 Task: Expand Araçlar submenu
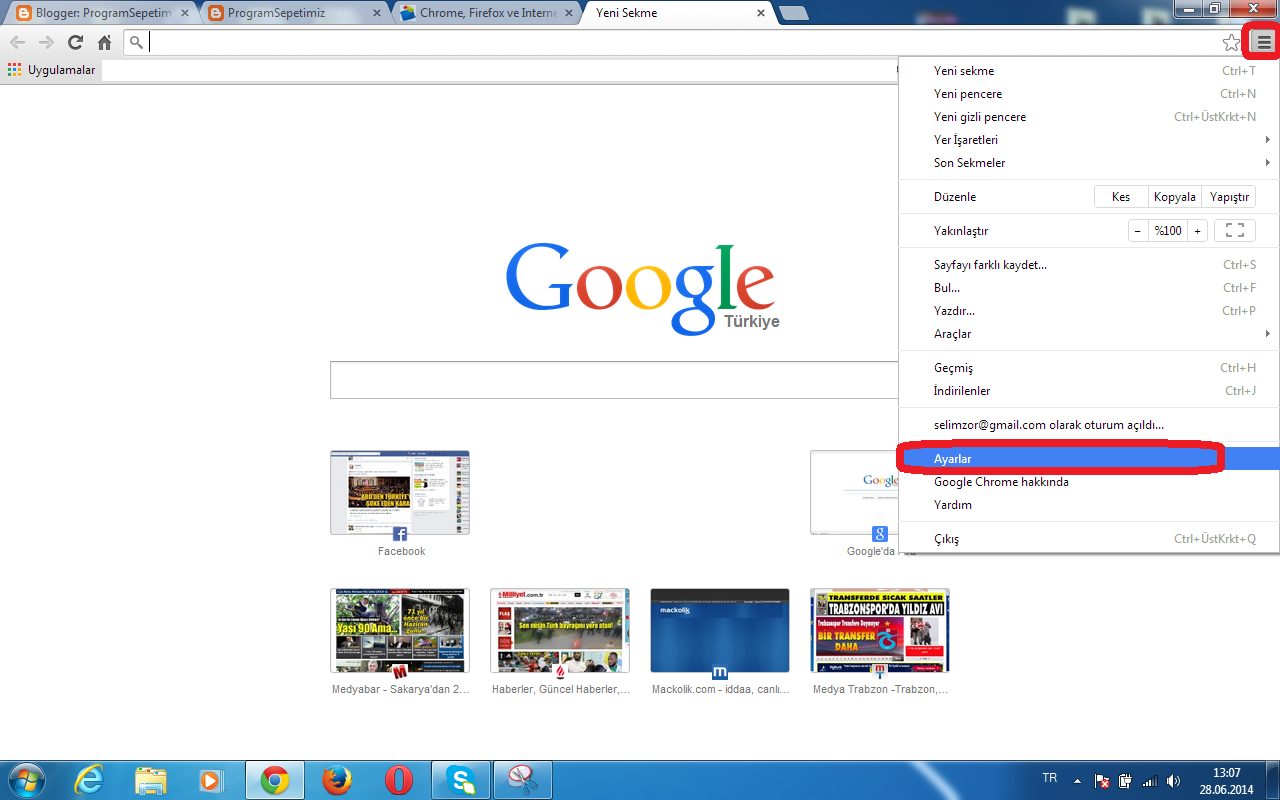[x=1089, y=334]
